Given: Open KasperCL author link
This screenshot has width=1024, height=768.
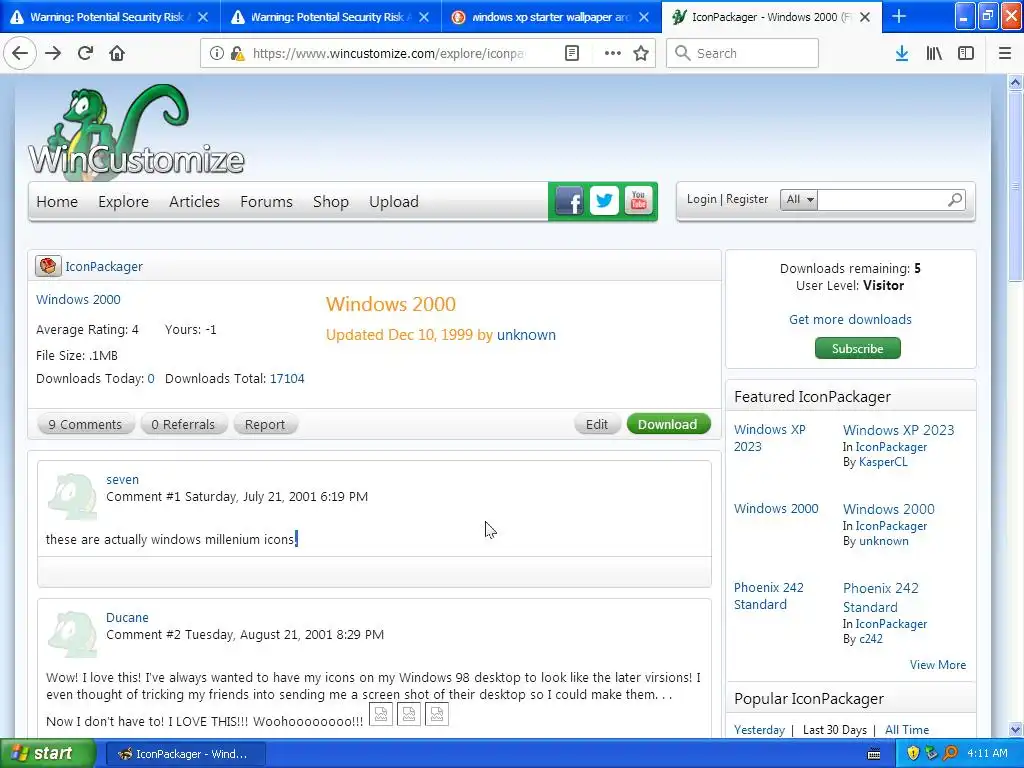Looking at the screenshot, I should point(883,462).
